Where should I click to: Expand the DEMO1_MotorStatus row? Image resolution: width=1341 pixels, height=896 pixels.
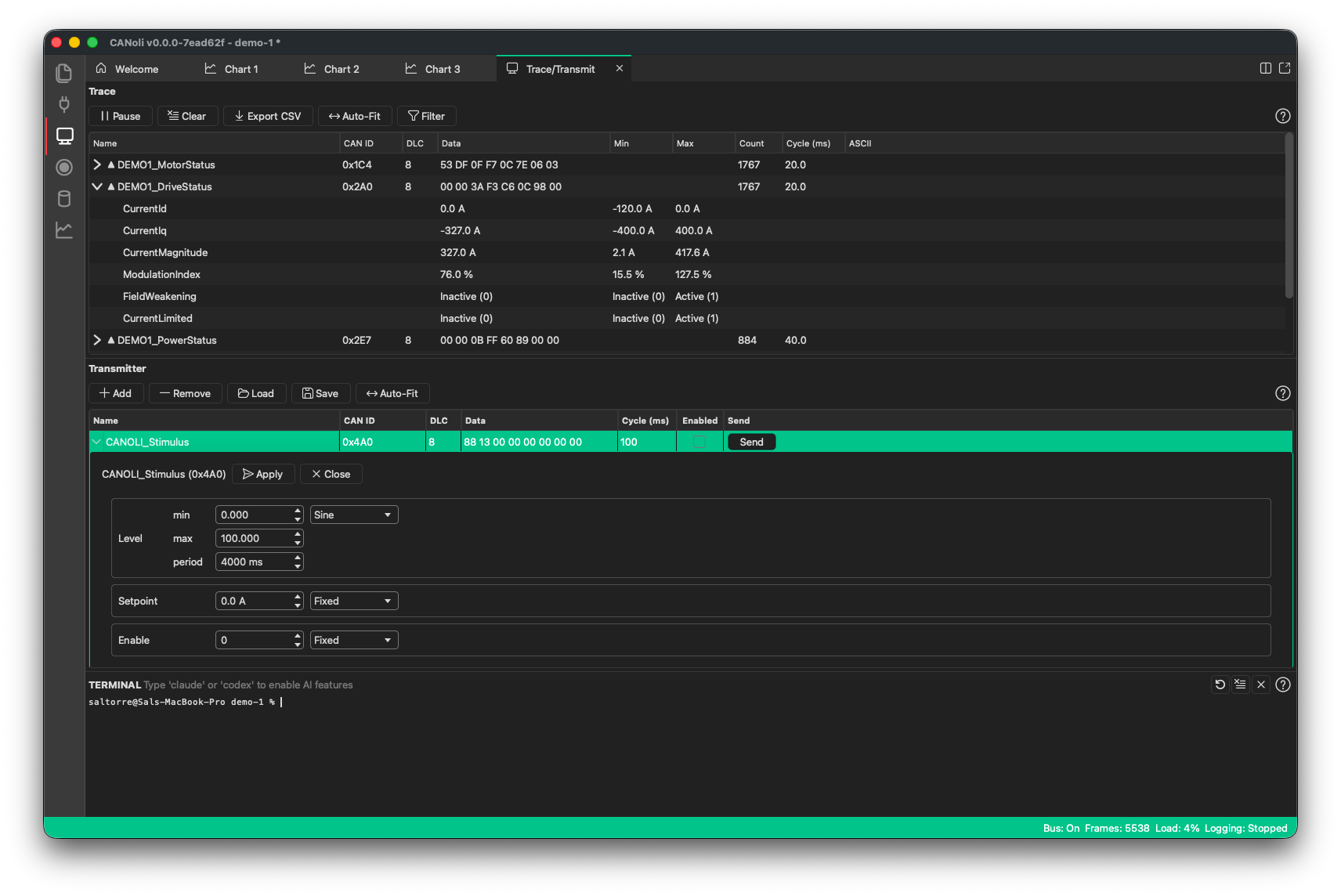pyautogui.click(x=97, y=164)
